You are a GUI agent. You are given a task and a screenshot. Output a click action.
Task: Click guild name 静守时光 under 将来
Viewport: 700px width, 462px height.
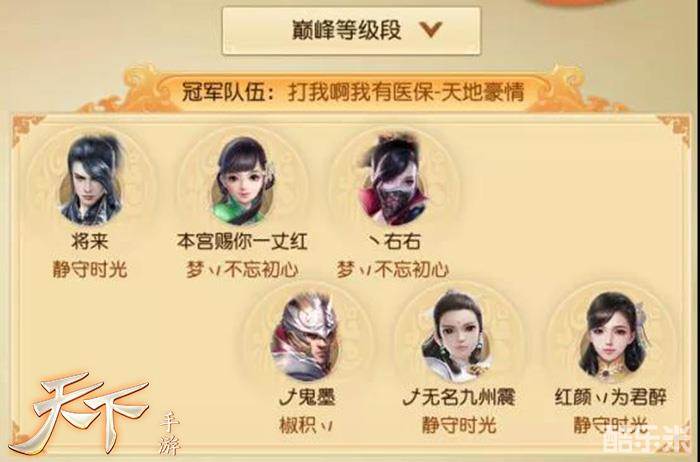tap(90, 269)
